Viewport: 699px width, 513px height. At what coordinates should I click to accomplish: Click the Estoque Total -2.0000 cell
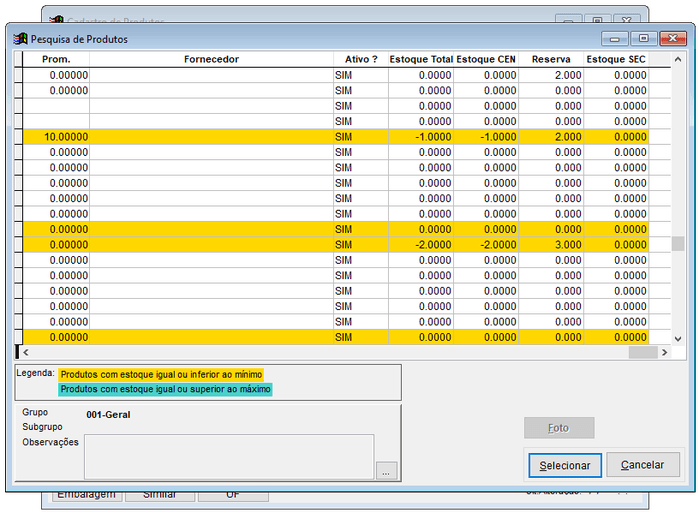pyautogui.click(x=421, y=245)
